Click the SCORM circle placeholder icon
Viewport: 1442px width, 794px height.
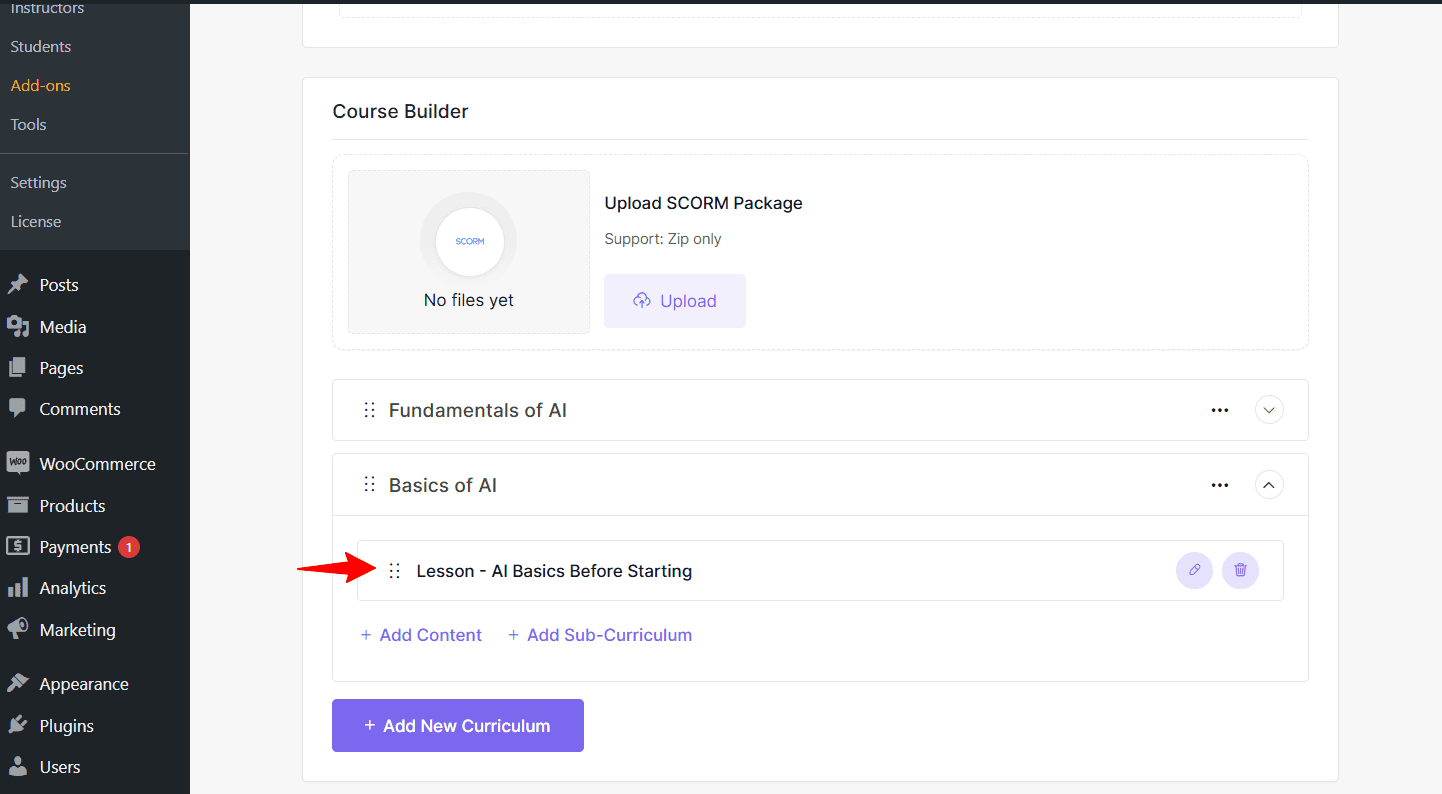coord(468,240)
